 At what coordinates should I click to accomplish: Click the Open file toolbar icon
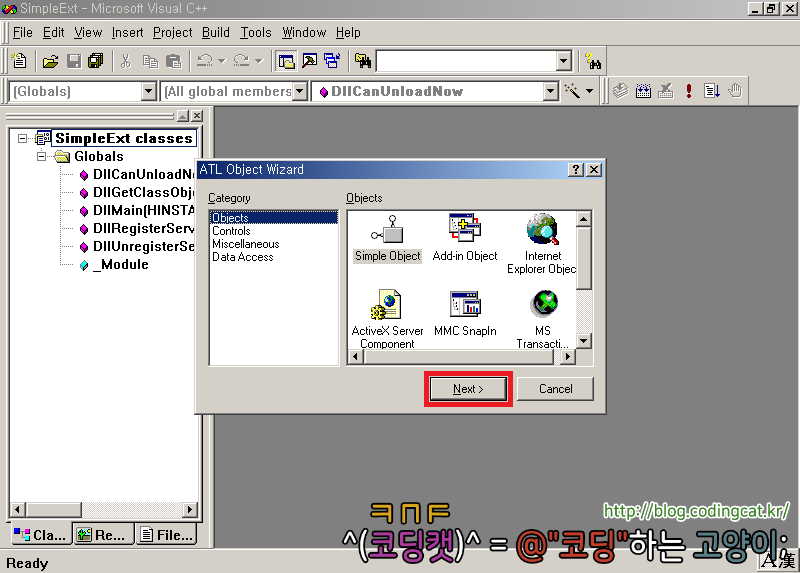[x=50, y=61]
